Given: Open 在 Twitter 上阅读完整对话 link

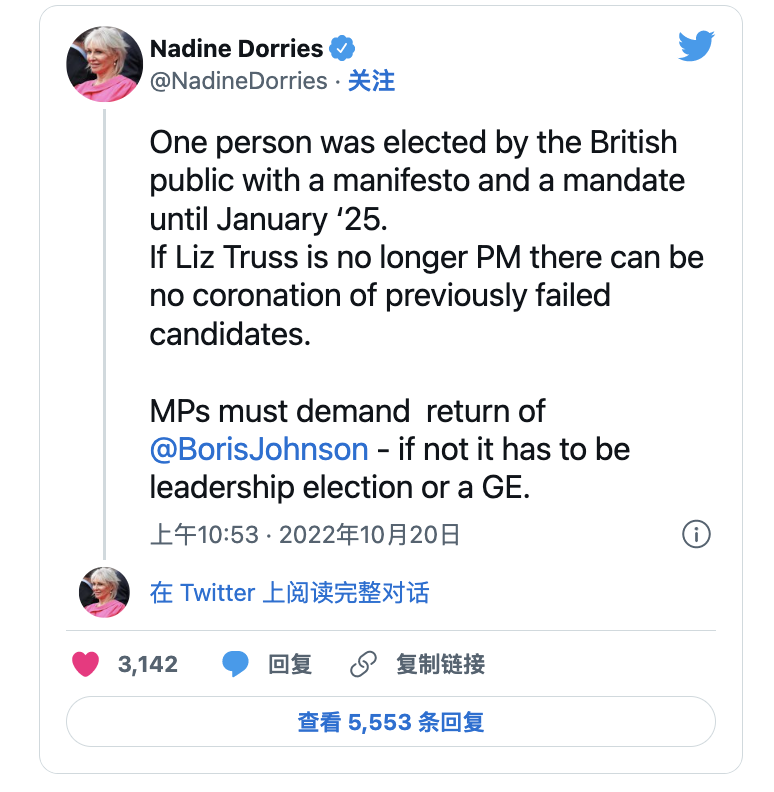Looking at the screenshot, I should click(289, 592).
